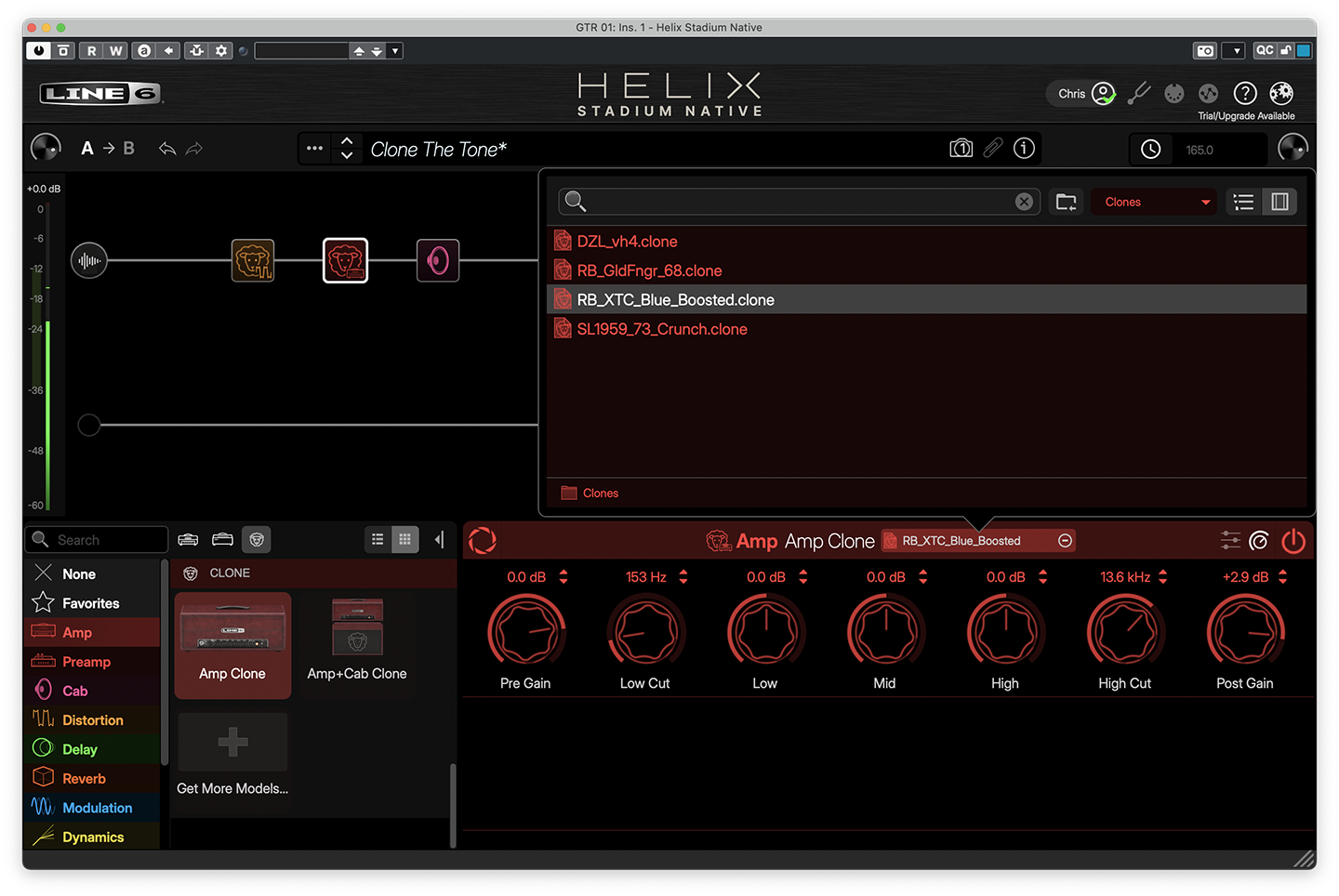Click Get More Models button
1339x896 pixels.
[232, 757]
